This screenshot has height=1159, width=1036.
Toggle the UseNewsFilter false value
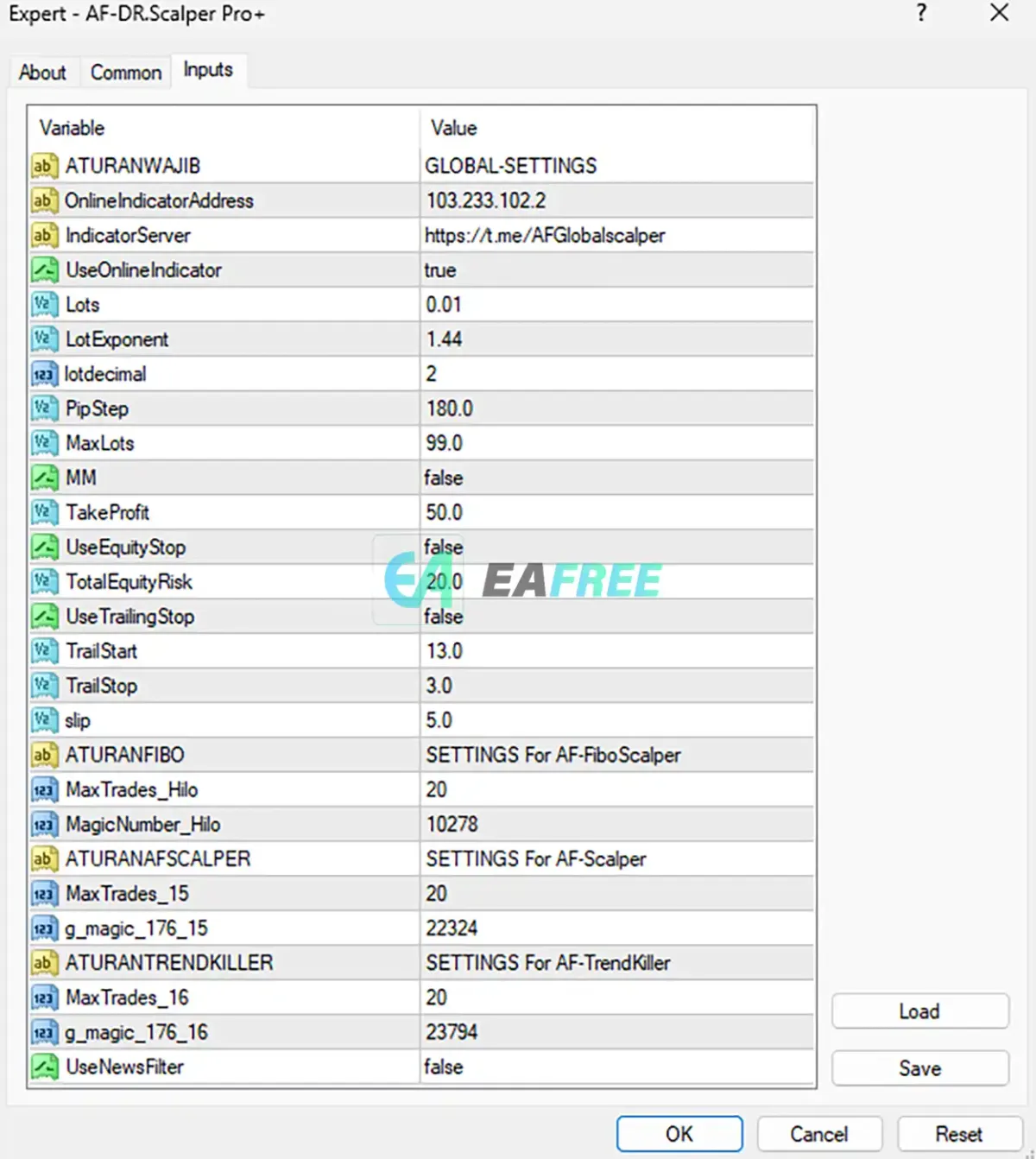pyautogui.click(x=616, y=1067)
